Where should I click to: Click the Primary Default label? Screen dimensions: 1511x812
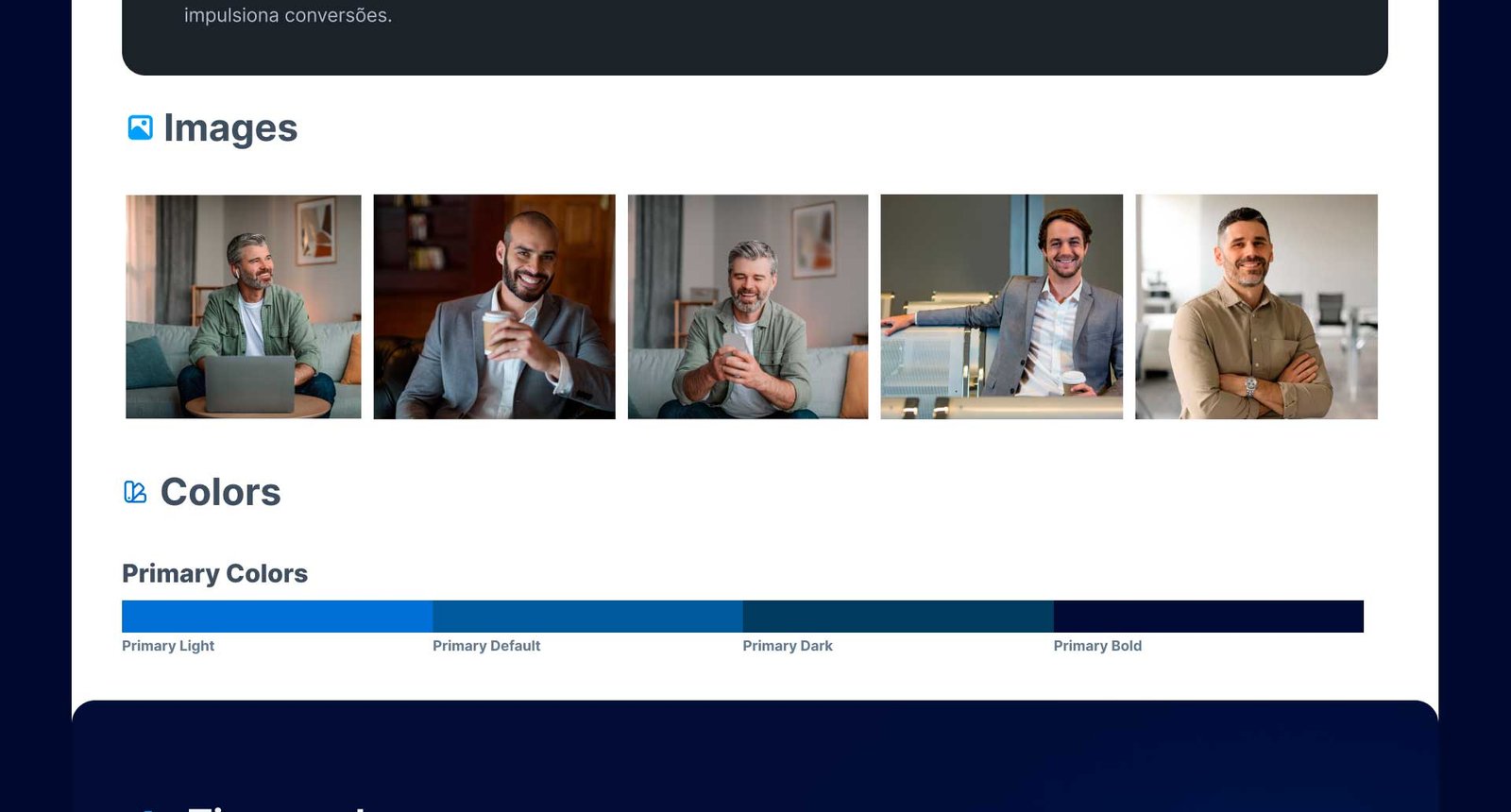click(x=486, y=646)
